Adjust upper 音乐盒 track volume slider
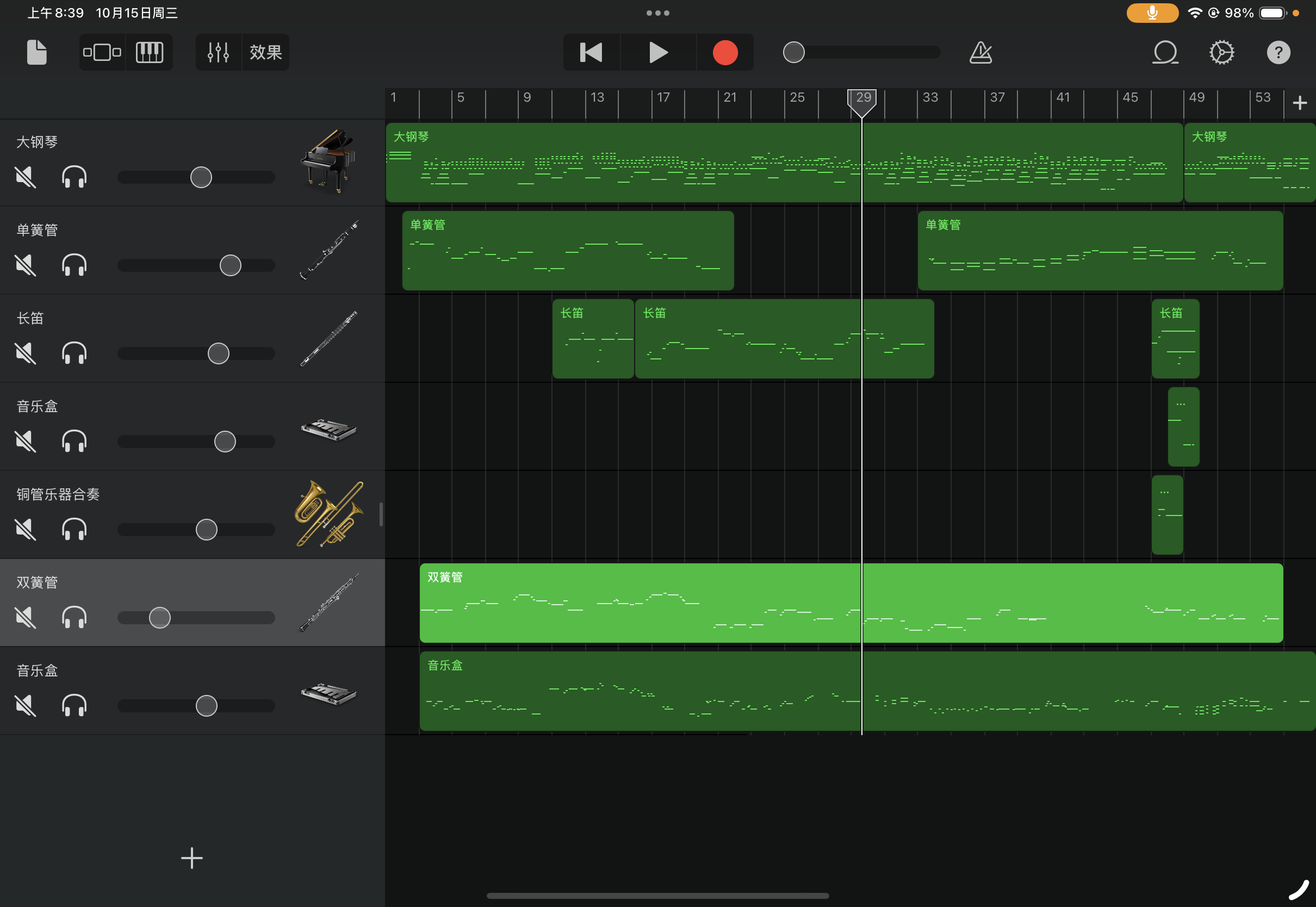Image resolution: width=1316 pixels, height=907 pixels. pos(196,442)
